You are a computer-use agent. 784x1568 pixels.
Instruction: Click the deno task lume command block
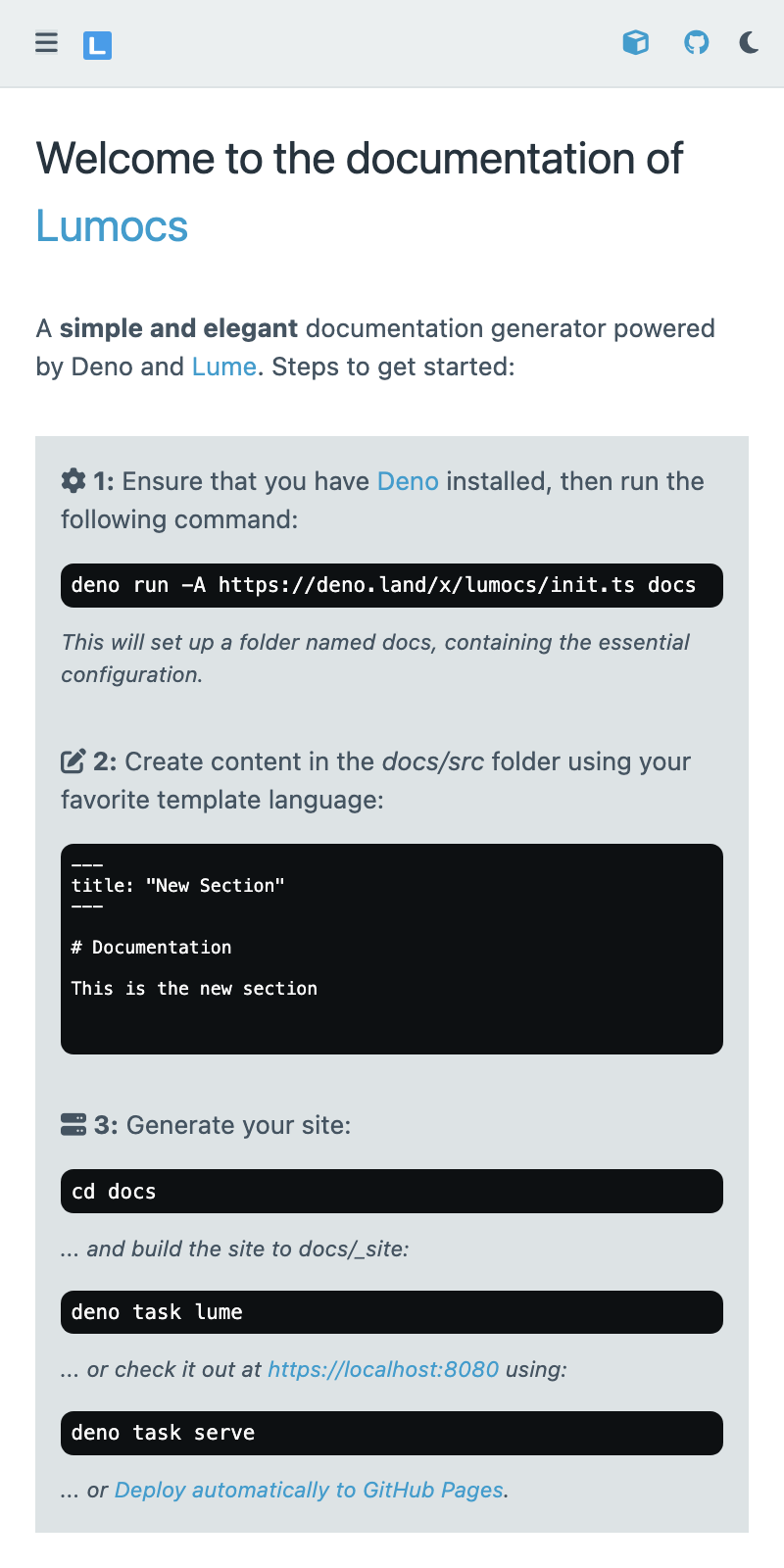click(x=392, y=1312)
